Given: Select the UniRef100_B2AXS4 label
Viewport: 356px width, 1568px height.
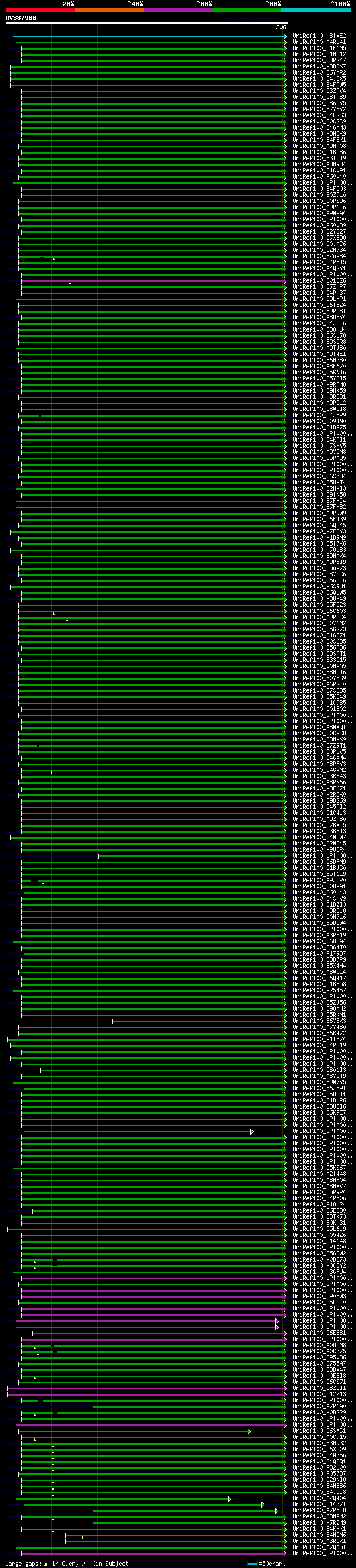Looking at the screenshot, I should pyautogui.click(x=319, y=256).
